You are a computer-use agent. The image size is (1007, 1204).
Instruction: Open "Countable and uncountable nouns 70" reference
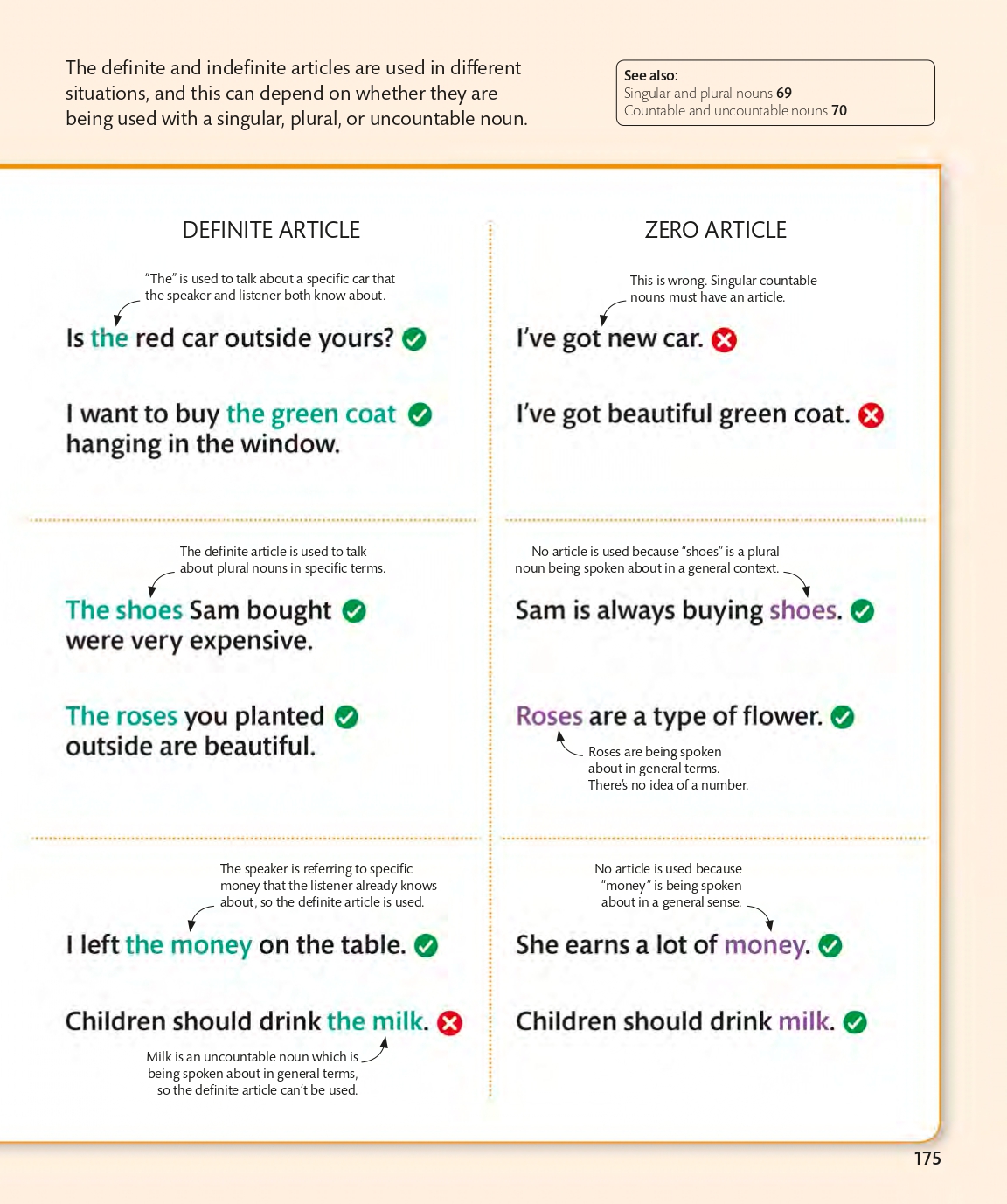pyautogui.click(x=735, y=110)
